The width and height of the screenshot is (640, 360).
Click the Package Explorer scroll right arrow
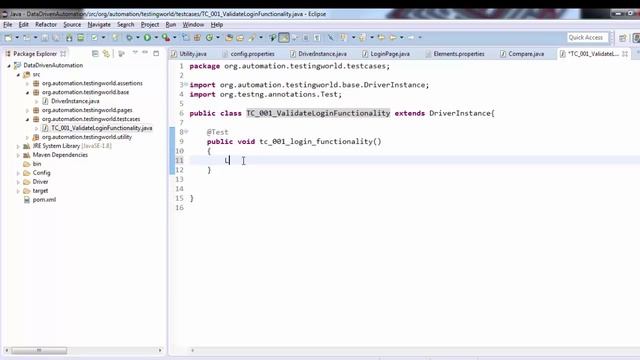click(x=160, y=350)
